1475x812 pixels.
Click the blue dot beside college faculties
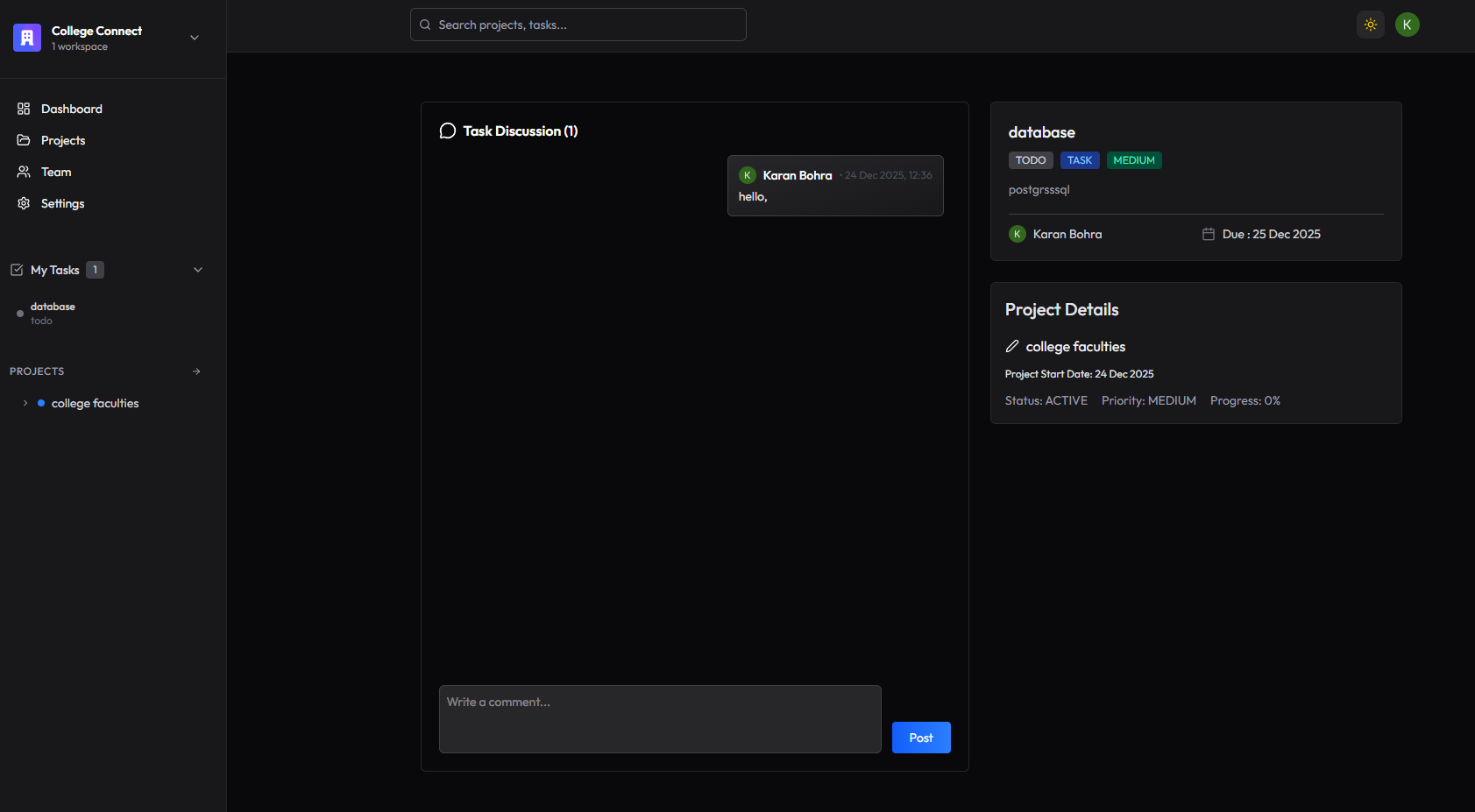coord(41,403)
